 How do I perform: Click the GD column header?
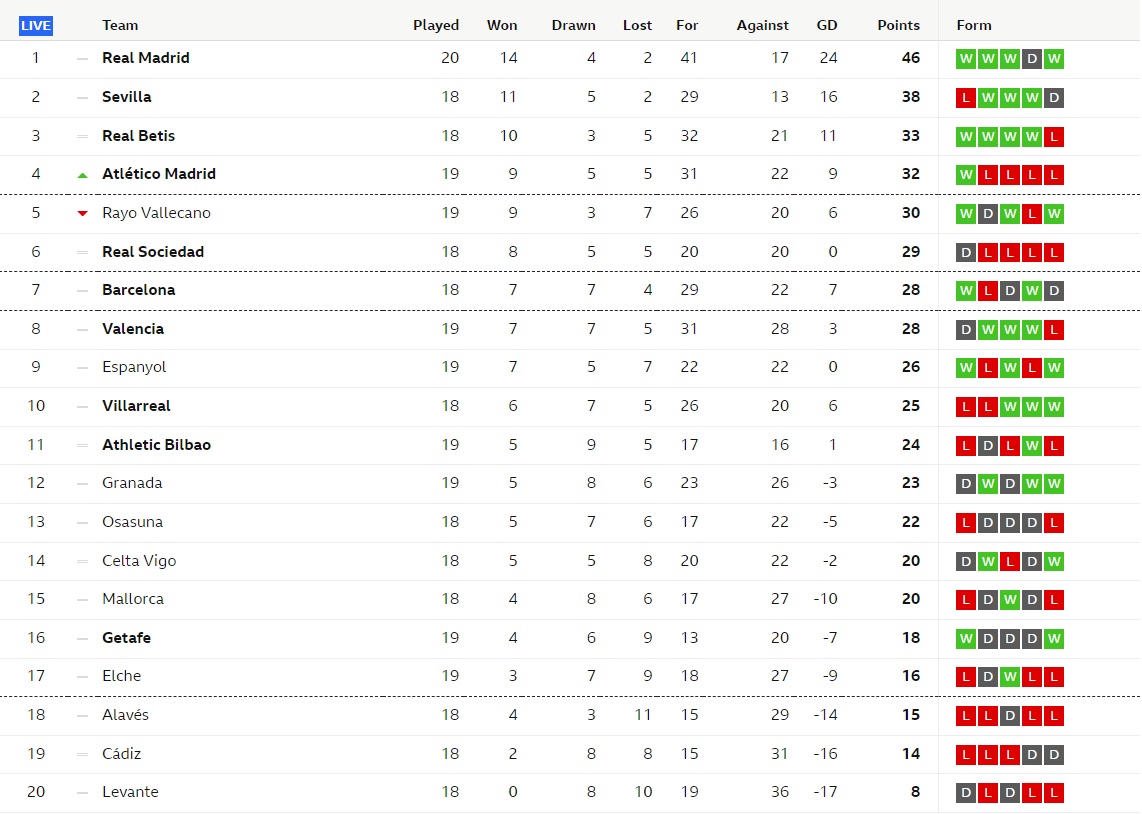point(827,25)
